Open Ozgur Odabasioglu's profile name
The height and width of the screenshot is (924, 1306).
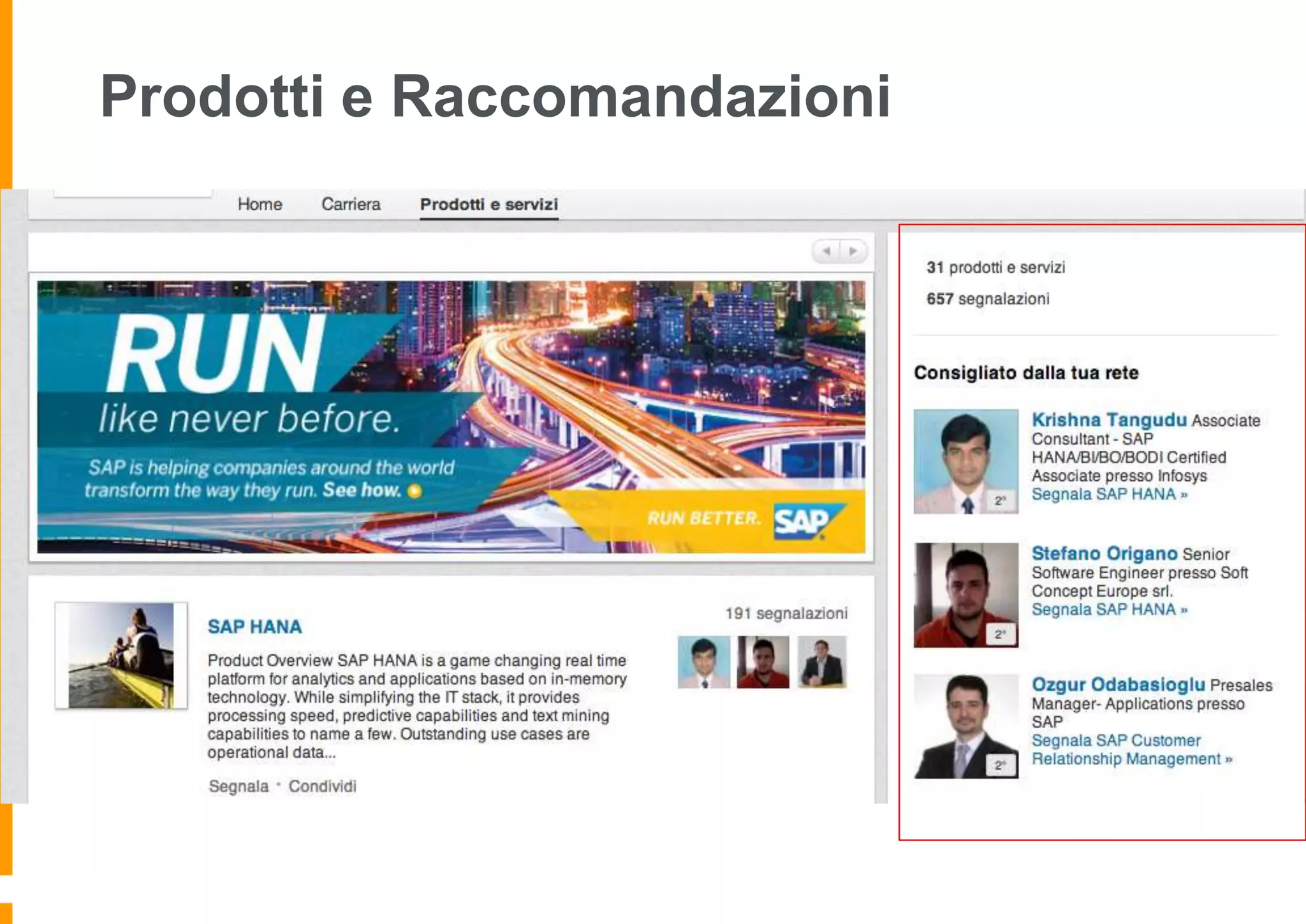[1119, 684]
